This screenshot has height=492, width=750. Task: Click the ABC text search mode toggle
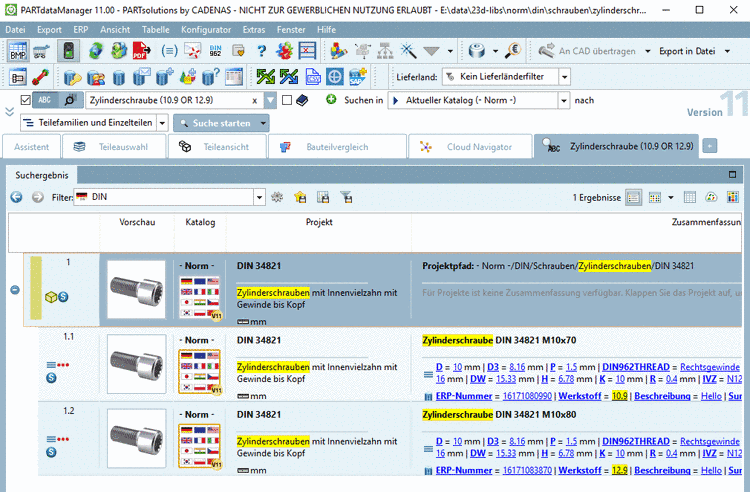(x=45, y=100)
